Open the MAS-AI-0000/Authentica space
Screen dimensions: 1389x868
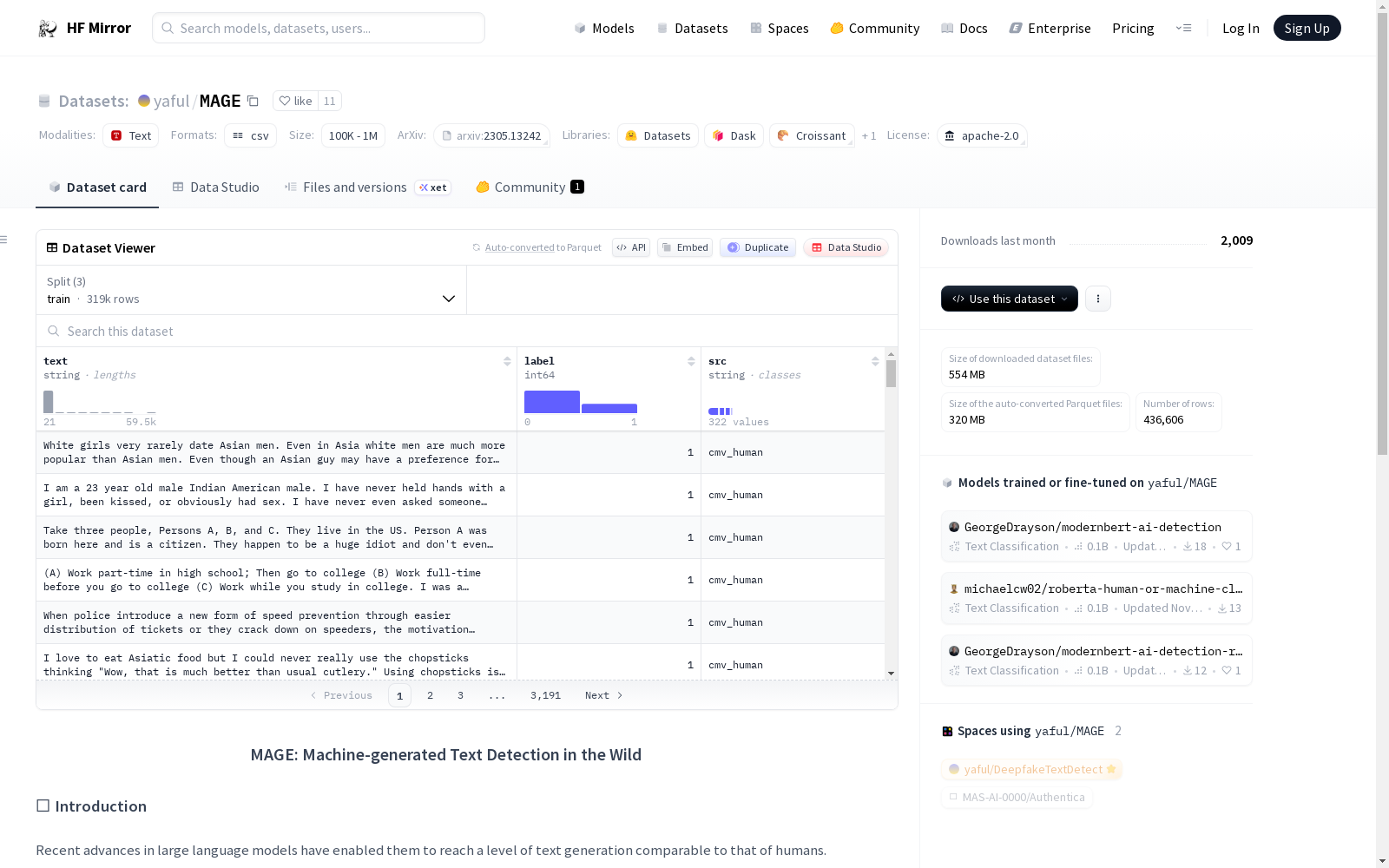(1017, 797)
